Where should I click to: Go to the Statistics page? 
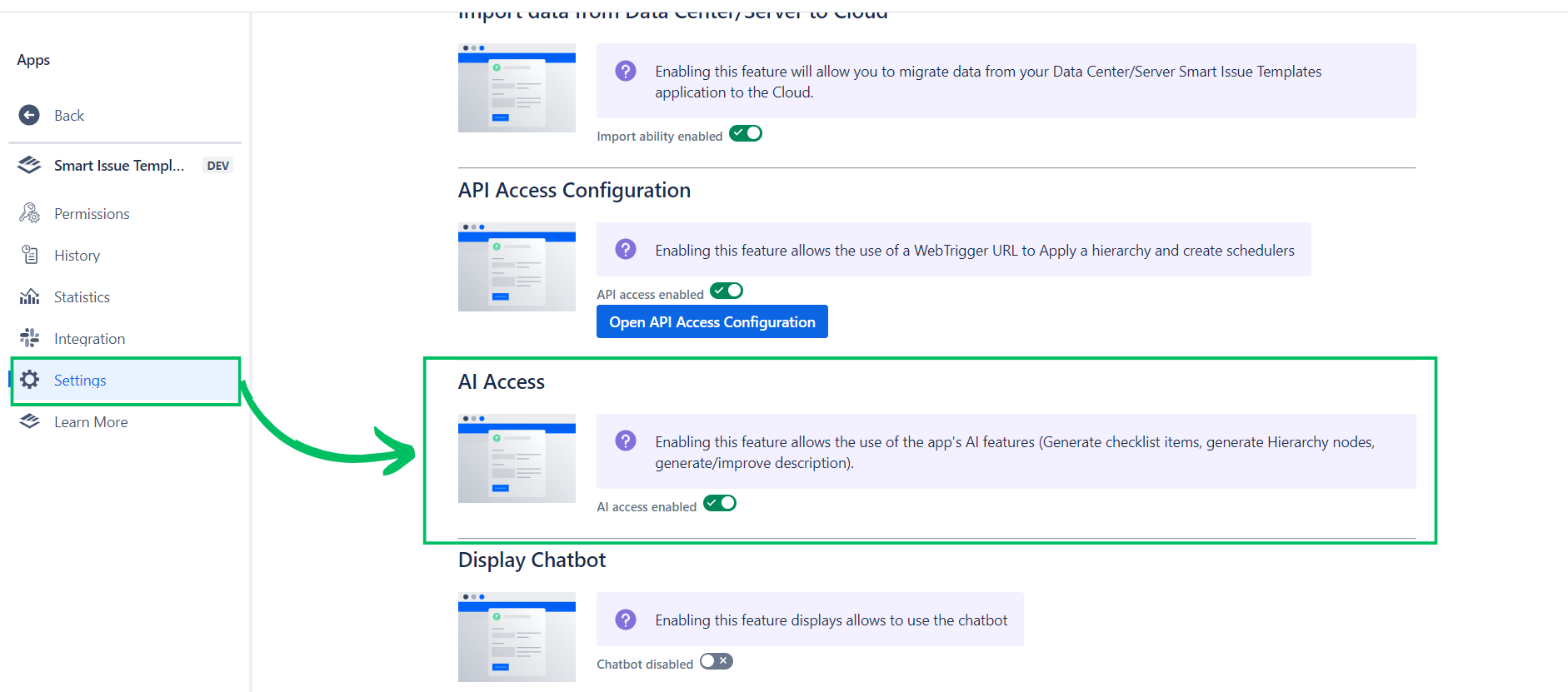[x=82, y=297]
